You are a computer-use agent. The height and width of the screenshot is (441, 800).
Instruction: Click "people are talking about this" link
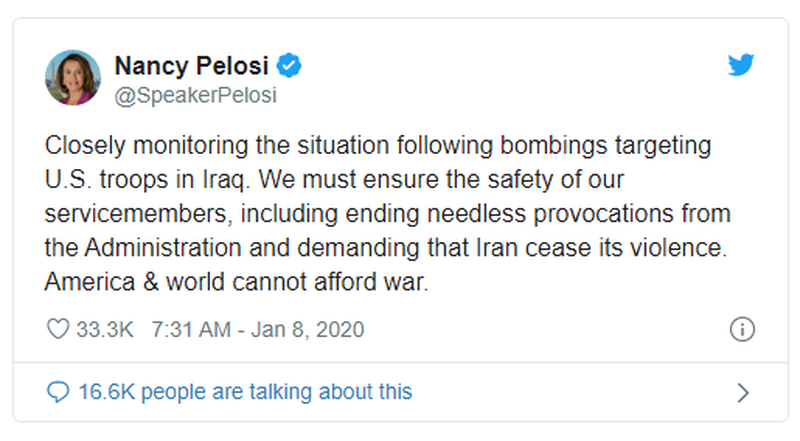(276, 391)
